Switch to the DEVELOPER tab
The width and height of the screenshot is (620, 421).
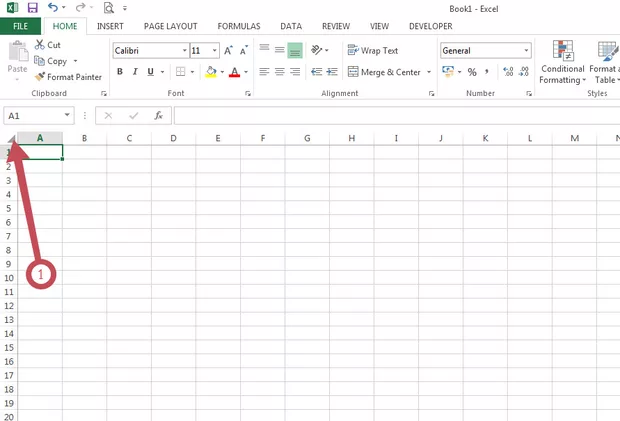click(x=431, y=26)
